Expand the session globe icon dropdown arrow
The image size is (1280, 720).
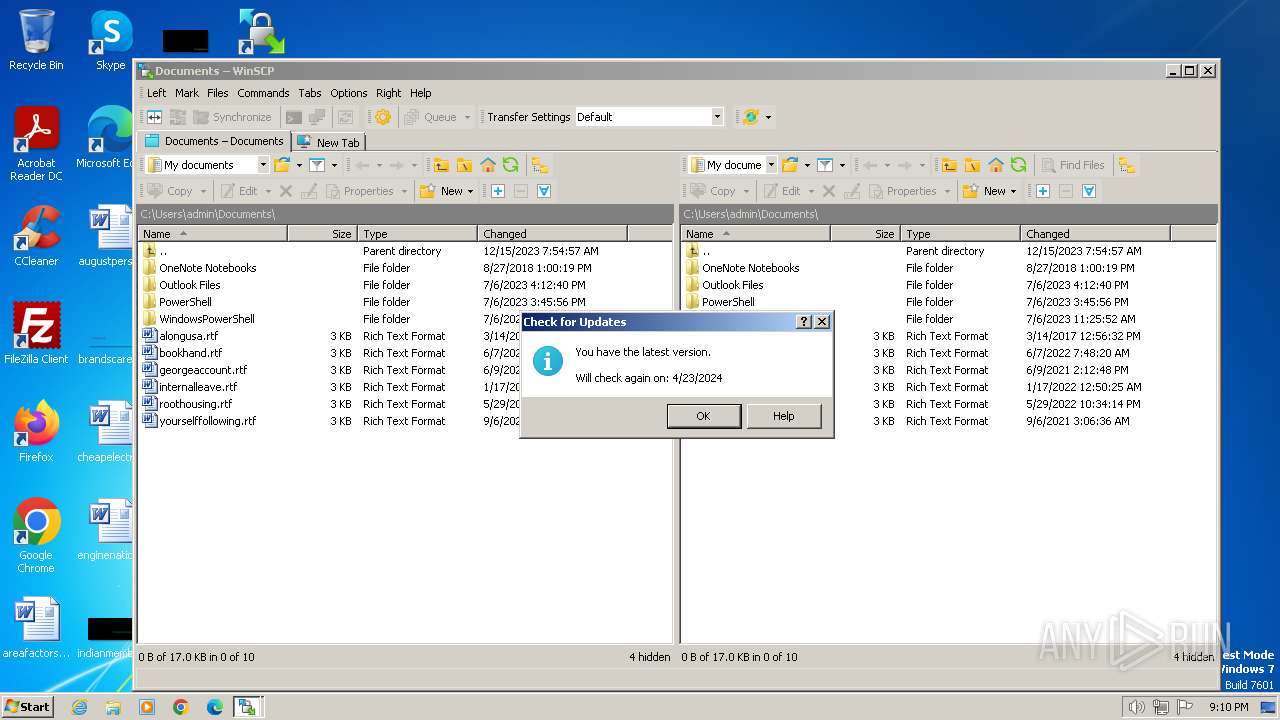(768, 117)
